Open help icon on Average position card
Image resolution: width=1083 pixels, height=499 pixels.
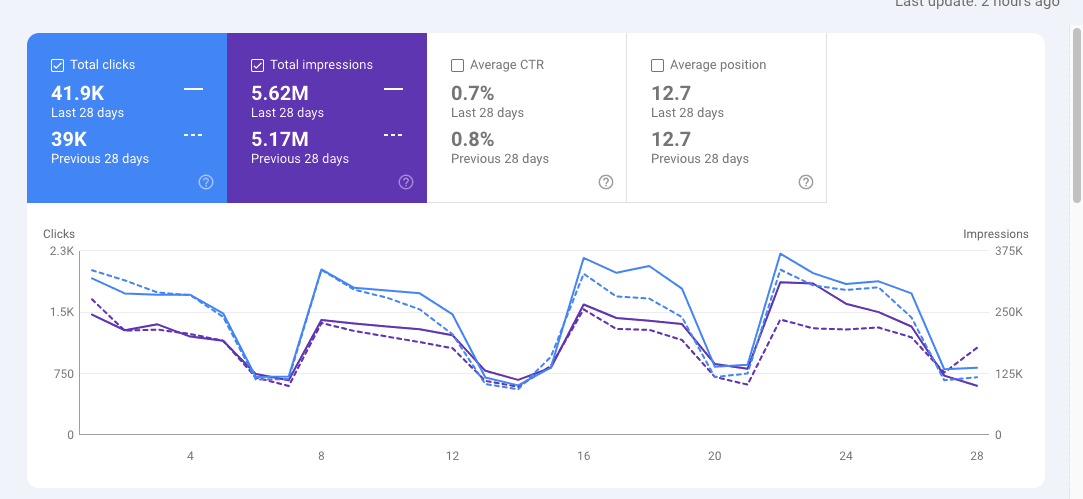[x=806, y=182]
